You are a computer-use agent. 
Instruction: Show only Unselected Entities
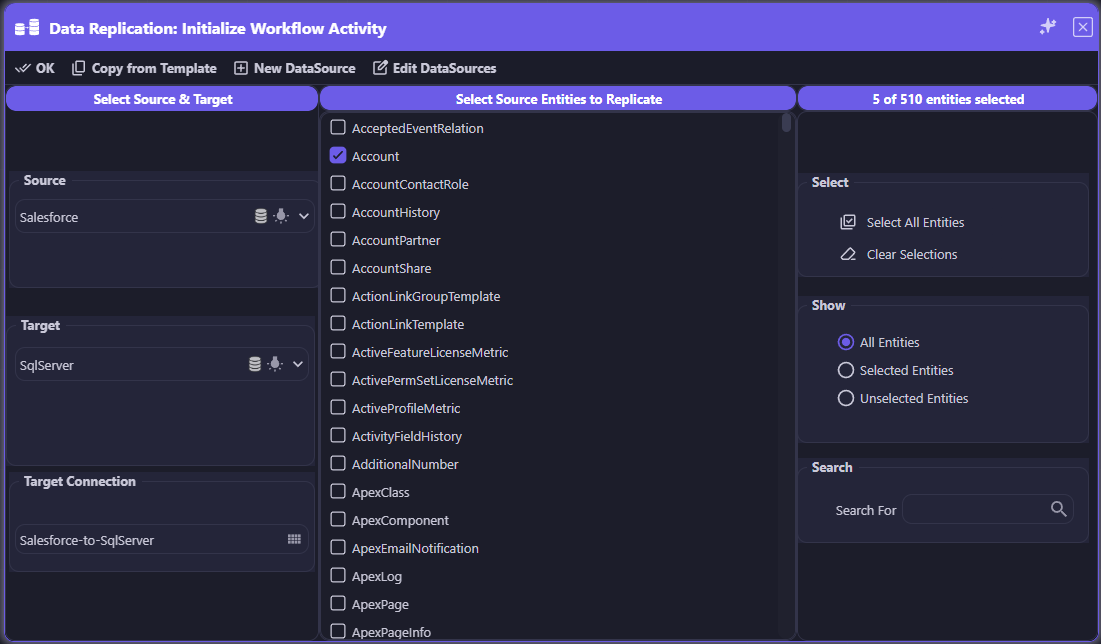coord(846,398)
